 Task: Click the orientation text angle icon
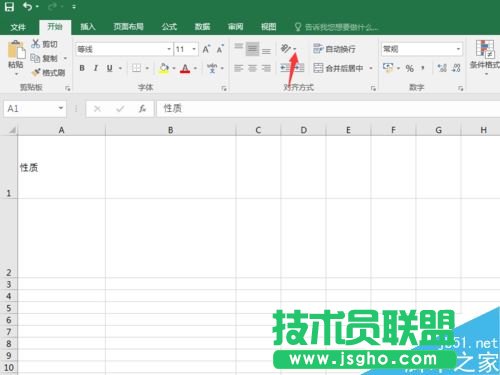[286, 49]
